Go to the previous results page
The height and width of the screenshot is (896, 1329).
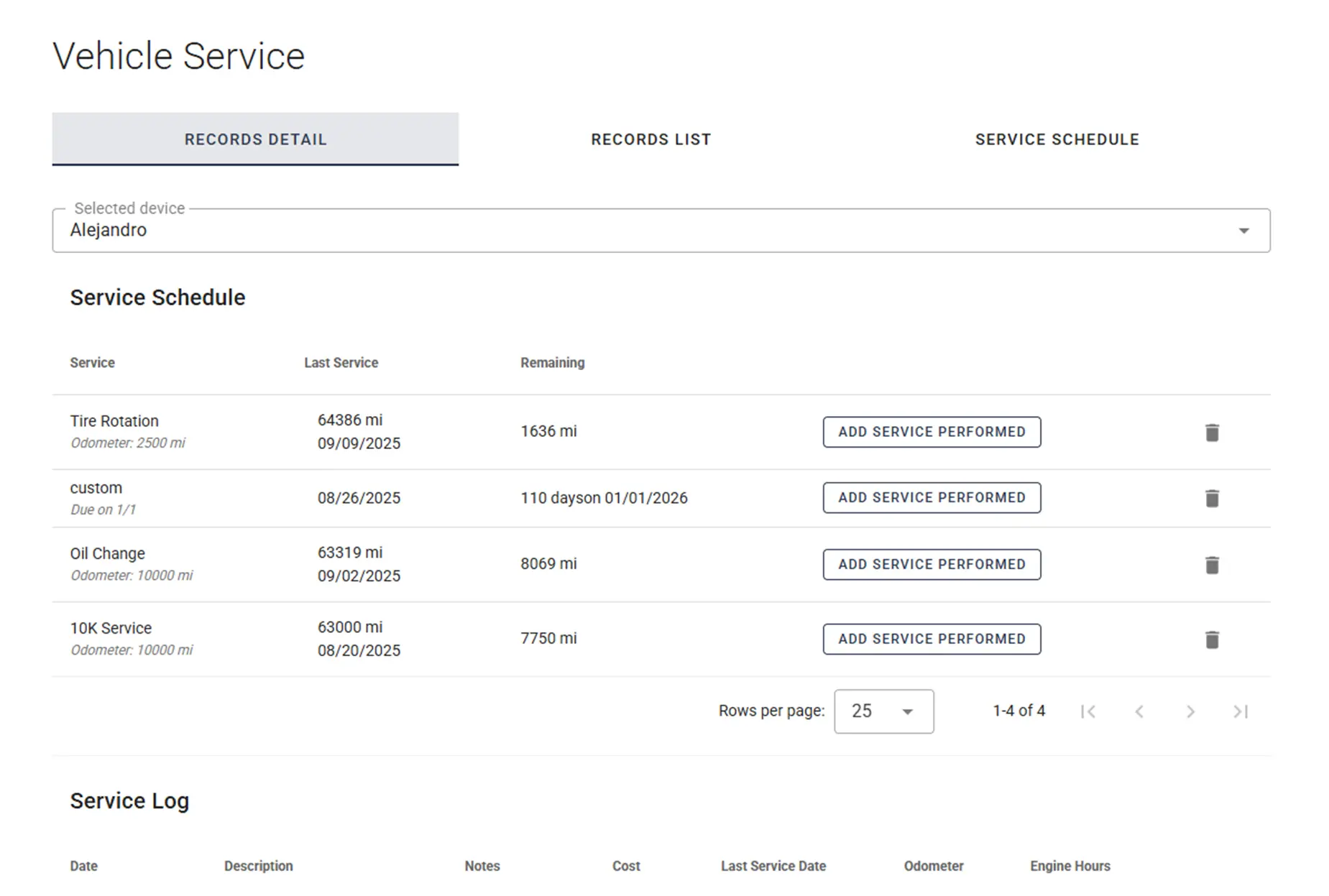1139,711
